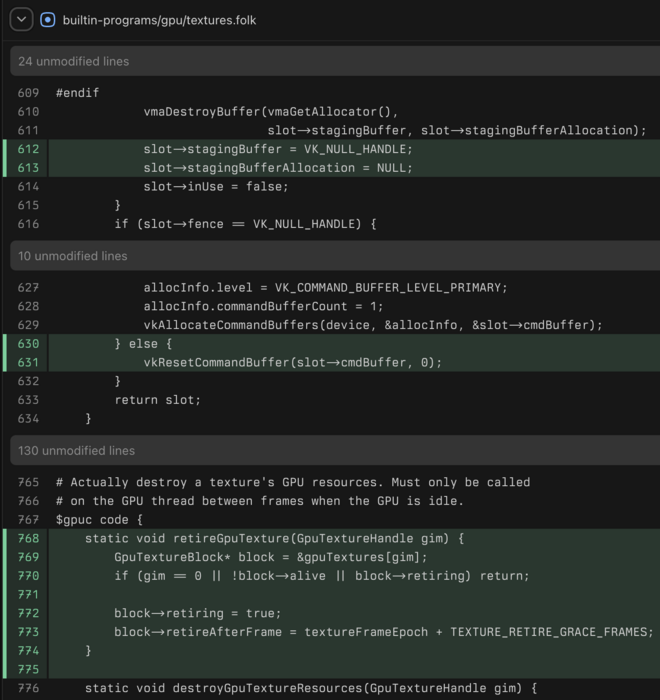Click if (slot->fence == VK_NULL_HANDLE) line
This screenshot has width=660, height=700.
click(x=246, y=224)
